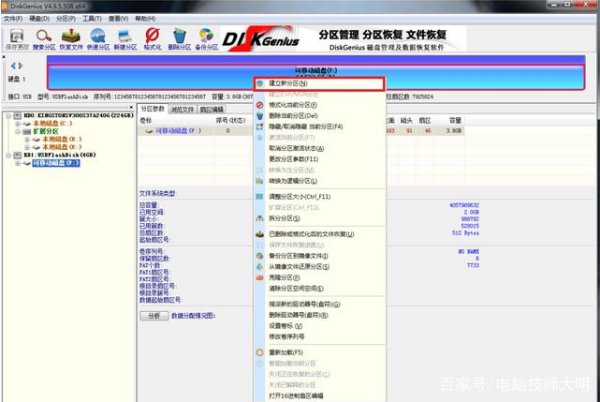Open the 硬盘(D) menu
600x402 pixels.
[x=39, y=18]
